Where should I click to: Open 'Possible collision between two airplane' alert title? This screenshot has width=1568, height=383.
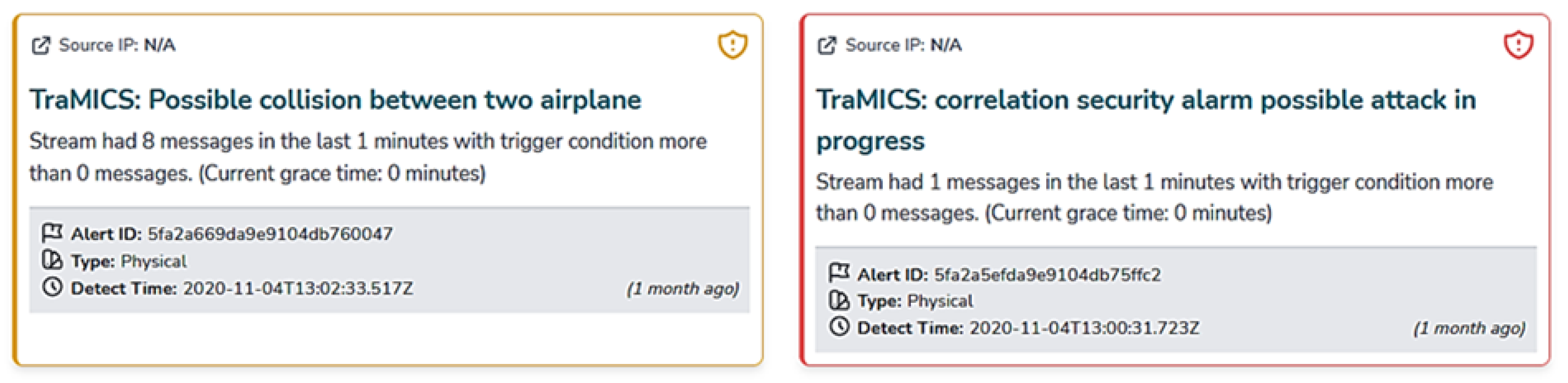coord(335,100)
